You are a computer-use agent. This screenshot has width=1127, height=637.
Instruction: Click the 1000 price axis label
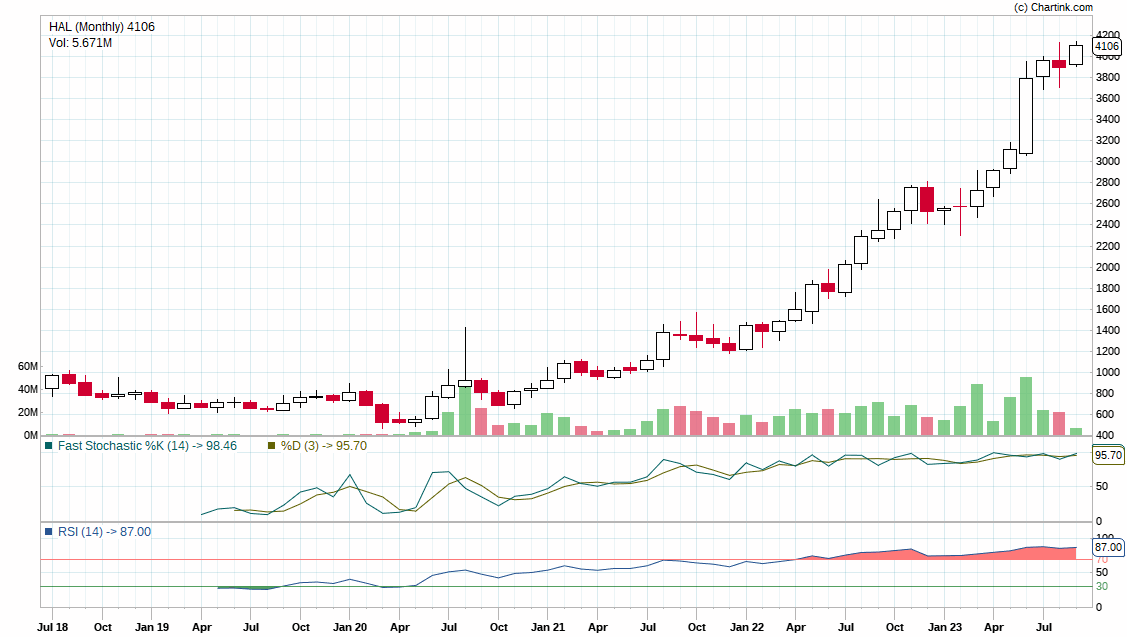point(1108,372)
